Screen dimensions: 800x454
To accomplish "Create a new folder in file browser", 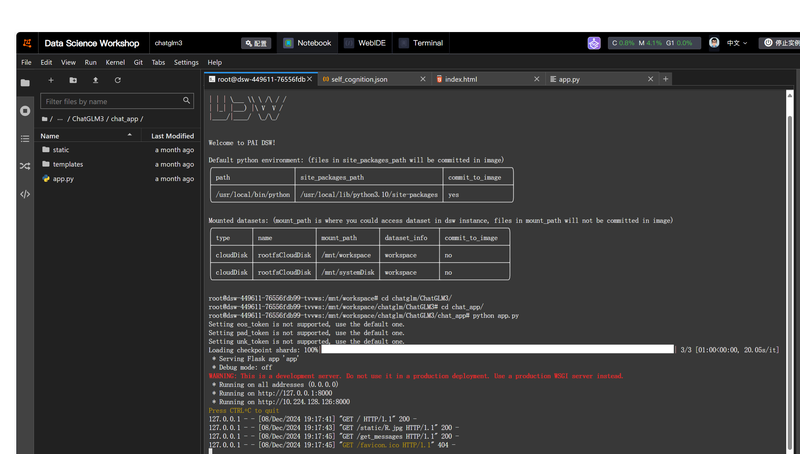I will (73, 80).
